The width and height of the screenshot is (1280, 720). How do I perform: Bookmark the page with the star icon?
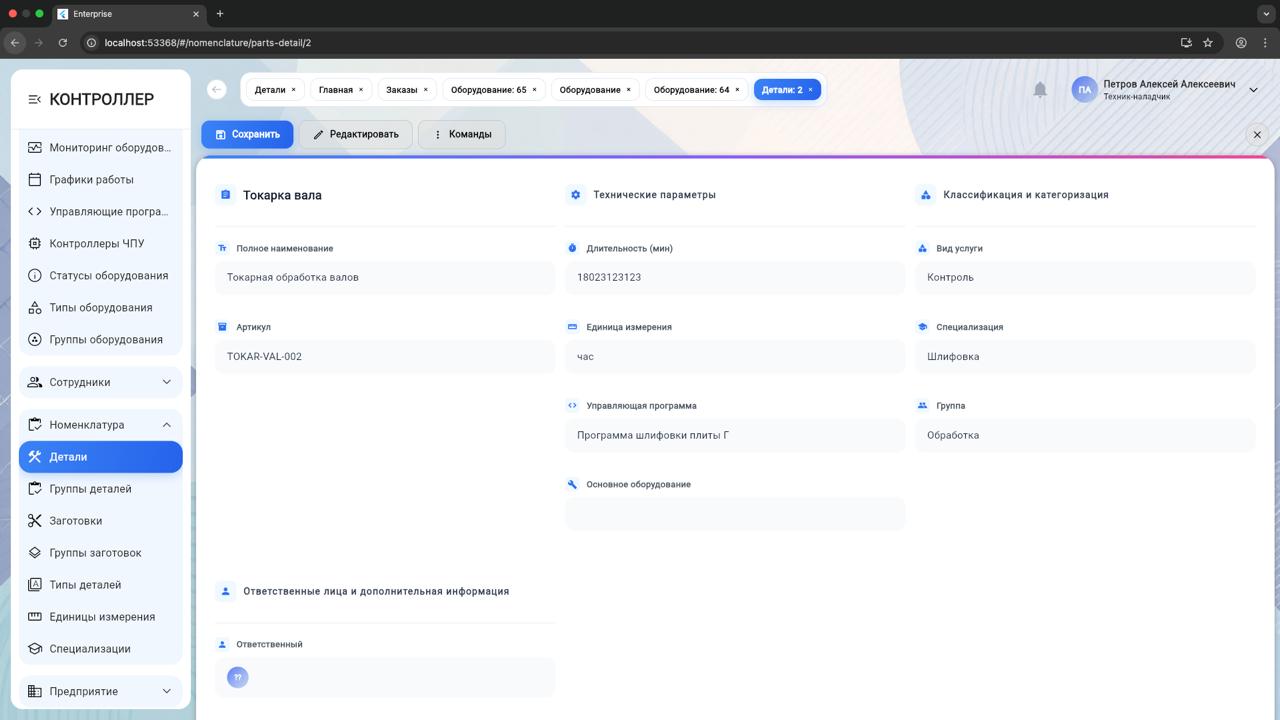(1208, 43)
